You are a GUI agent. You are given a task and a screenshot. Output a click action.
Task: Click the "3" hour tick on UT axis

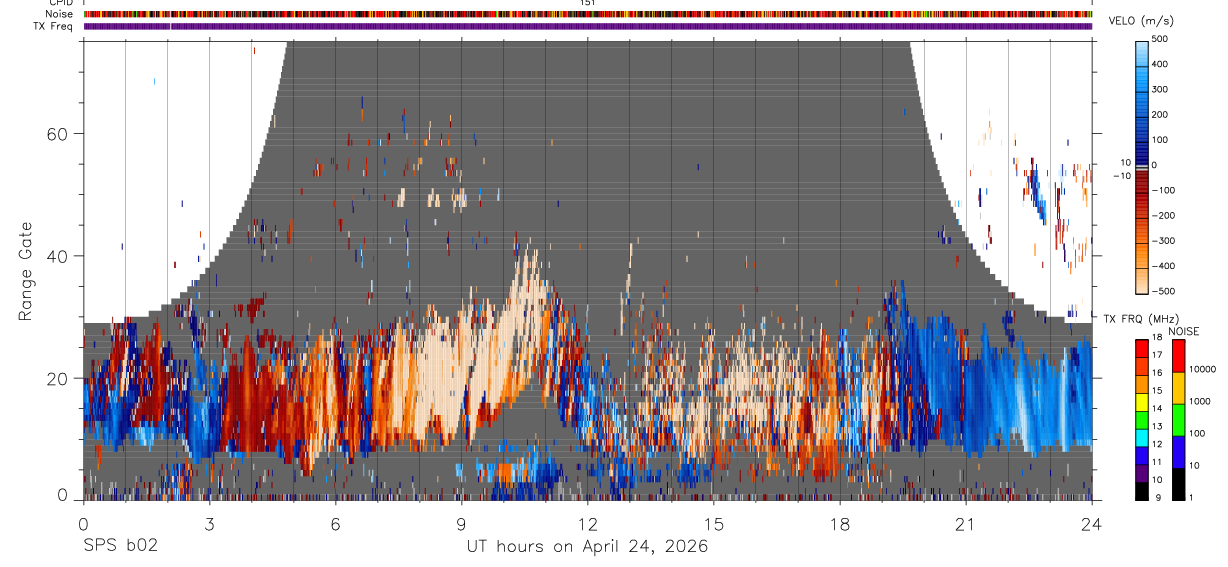click(x=209, y=523)
